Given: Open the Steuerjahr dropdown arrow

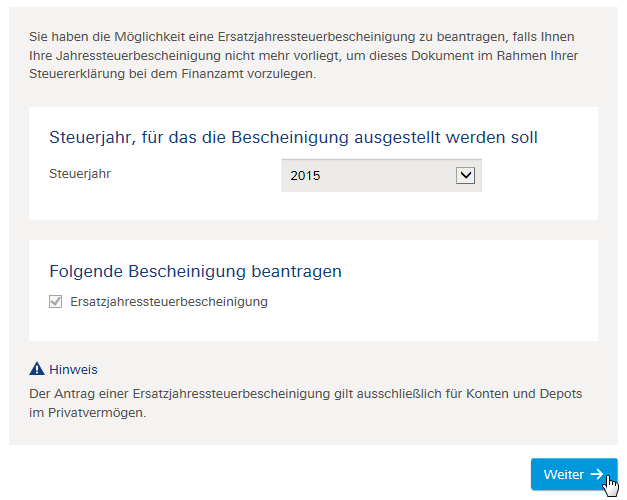Looking at the screenshot, I should pyautogui.click(x=465, y=176).
